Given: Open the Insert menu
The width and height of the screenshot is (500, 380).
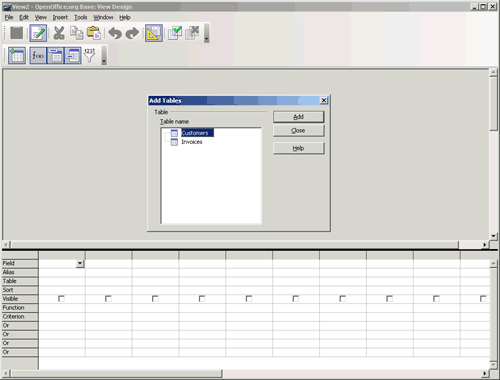Looking at the screenshot, I should (60, 17).
